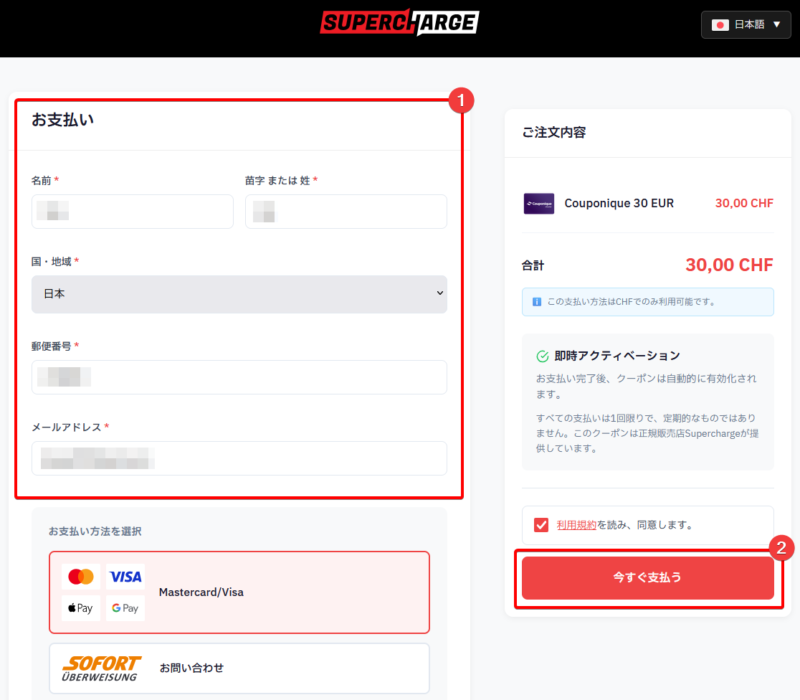Click the 名前 first name field

point(133,212)
